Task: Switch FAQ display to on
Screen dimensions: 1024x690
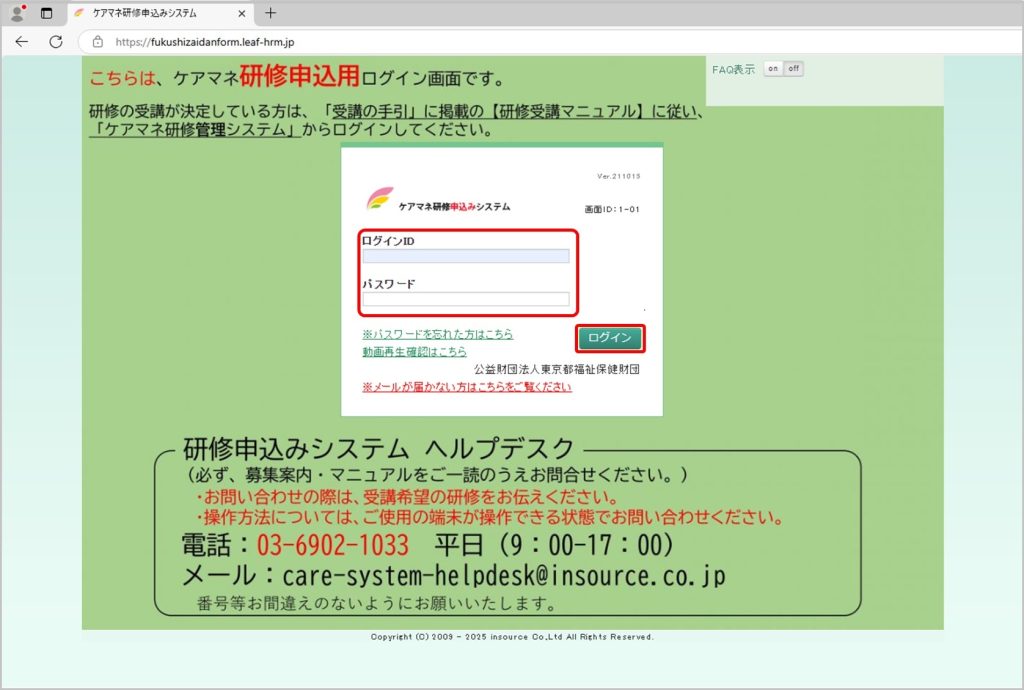Action: pos(773,69)
